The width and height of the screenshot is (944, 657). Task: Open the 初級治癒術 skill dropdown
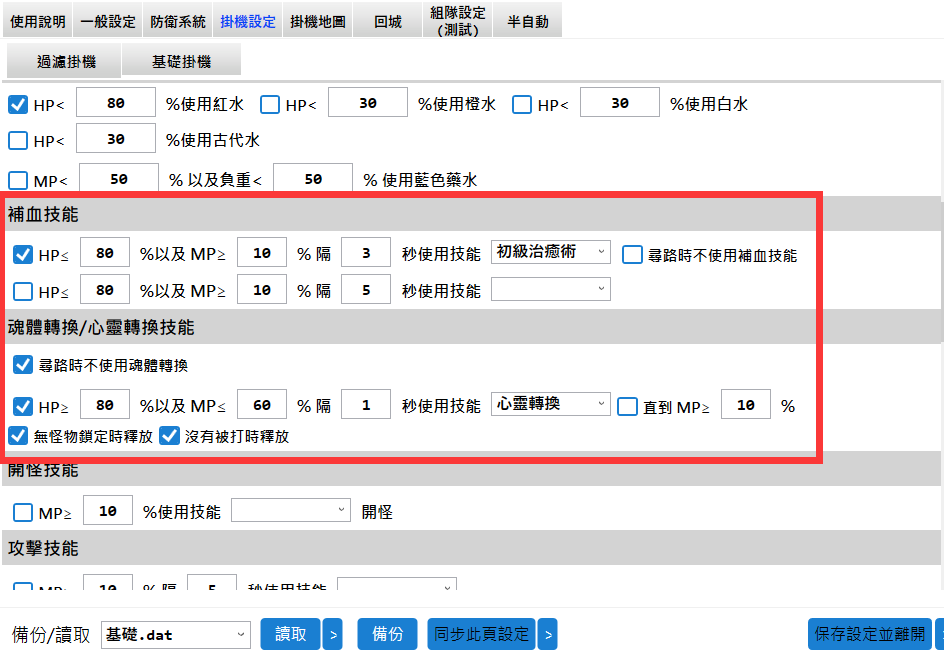point(551,253)
